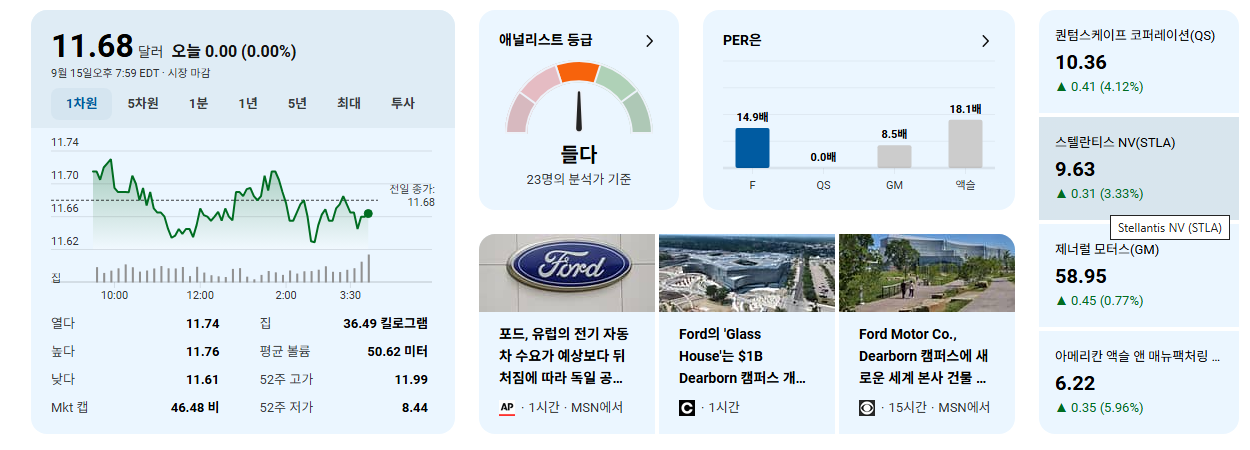
Task: Click the Mkt 캡 value 46.48 비
Action: [195, 407]
